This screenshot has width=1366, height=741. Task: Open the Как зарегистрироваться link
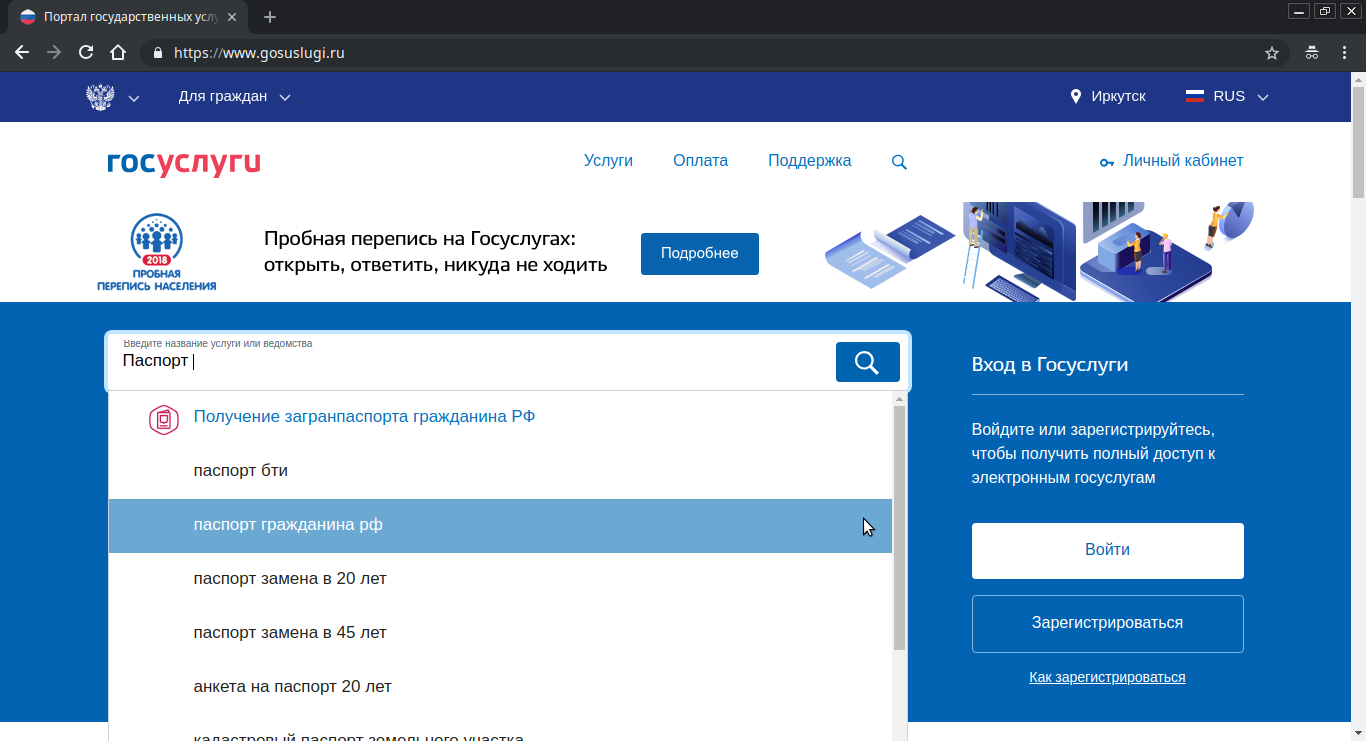tap(1107, 677)
